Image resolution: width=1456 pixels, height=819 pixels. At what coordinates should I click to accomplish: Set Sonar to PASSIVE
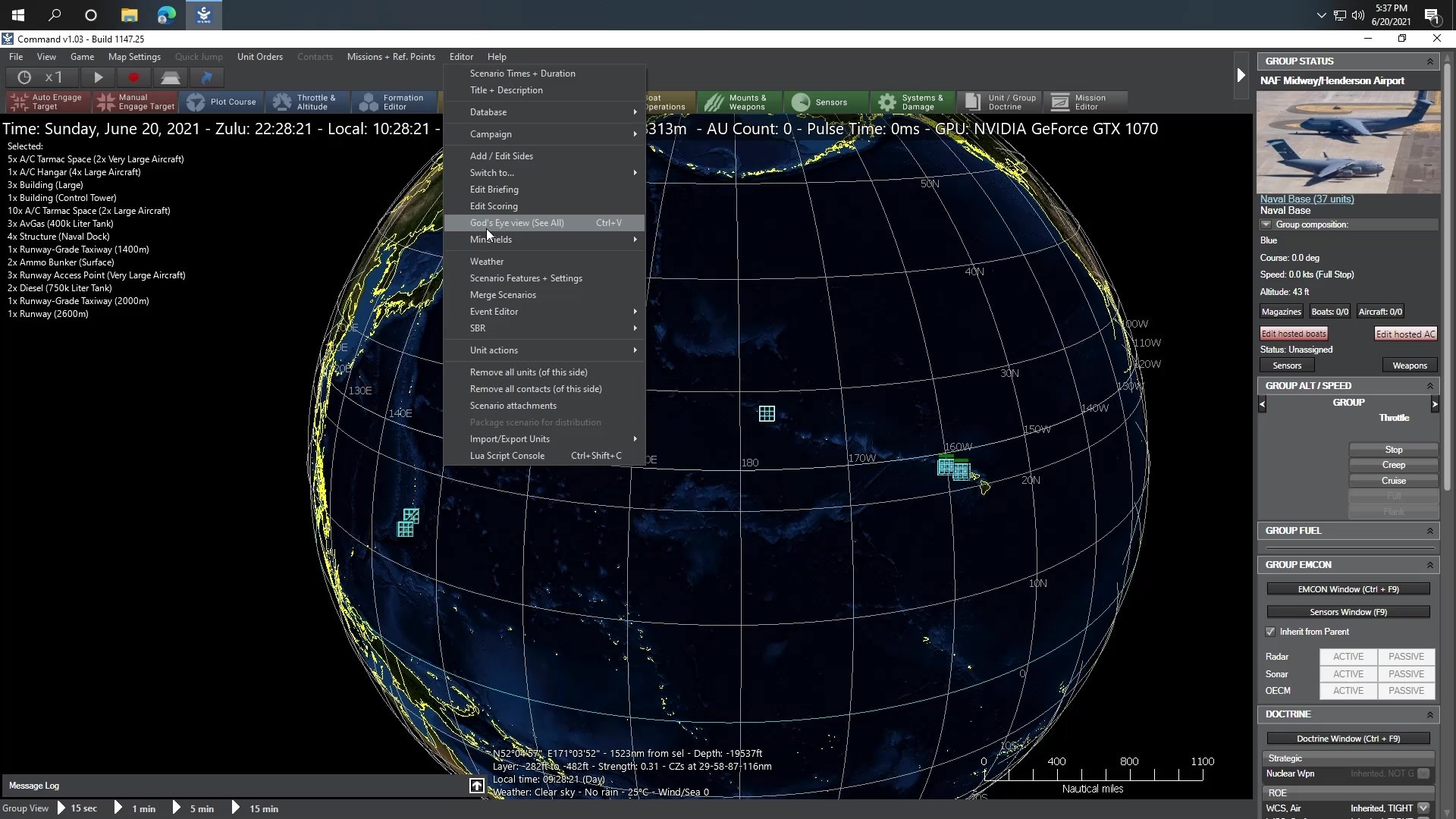pos(1406,674)
